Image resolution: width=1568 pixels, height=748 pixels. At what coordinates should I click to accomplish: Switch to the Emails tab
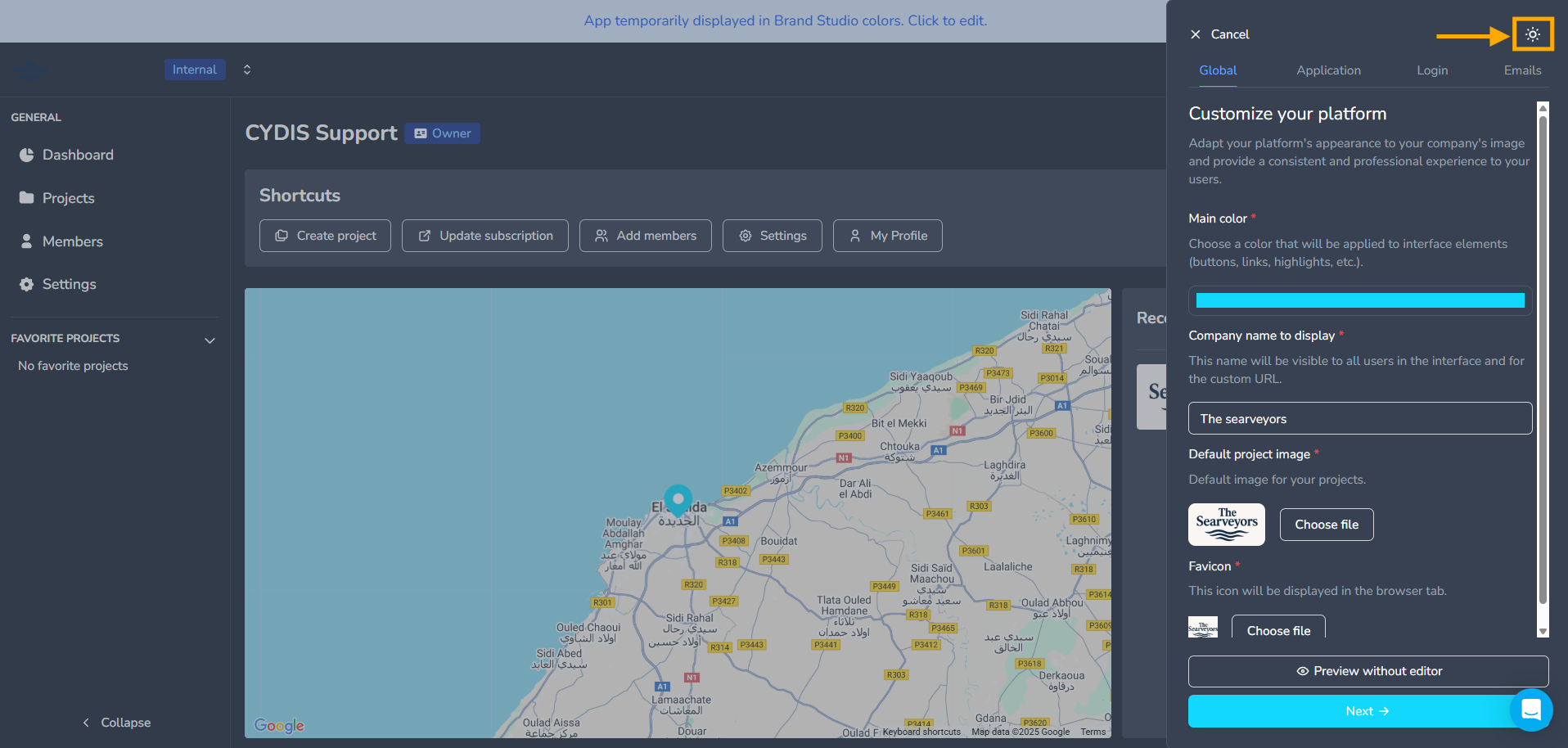coord(1522,70)
